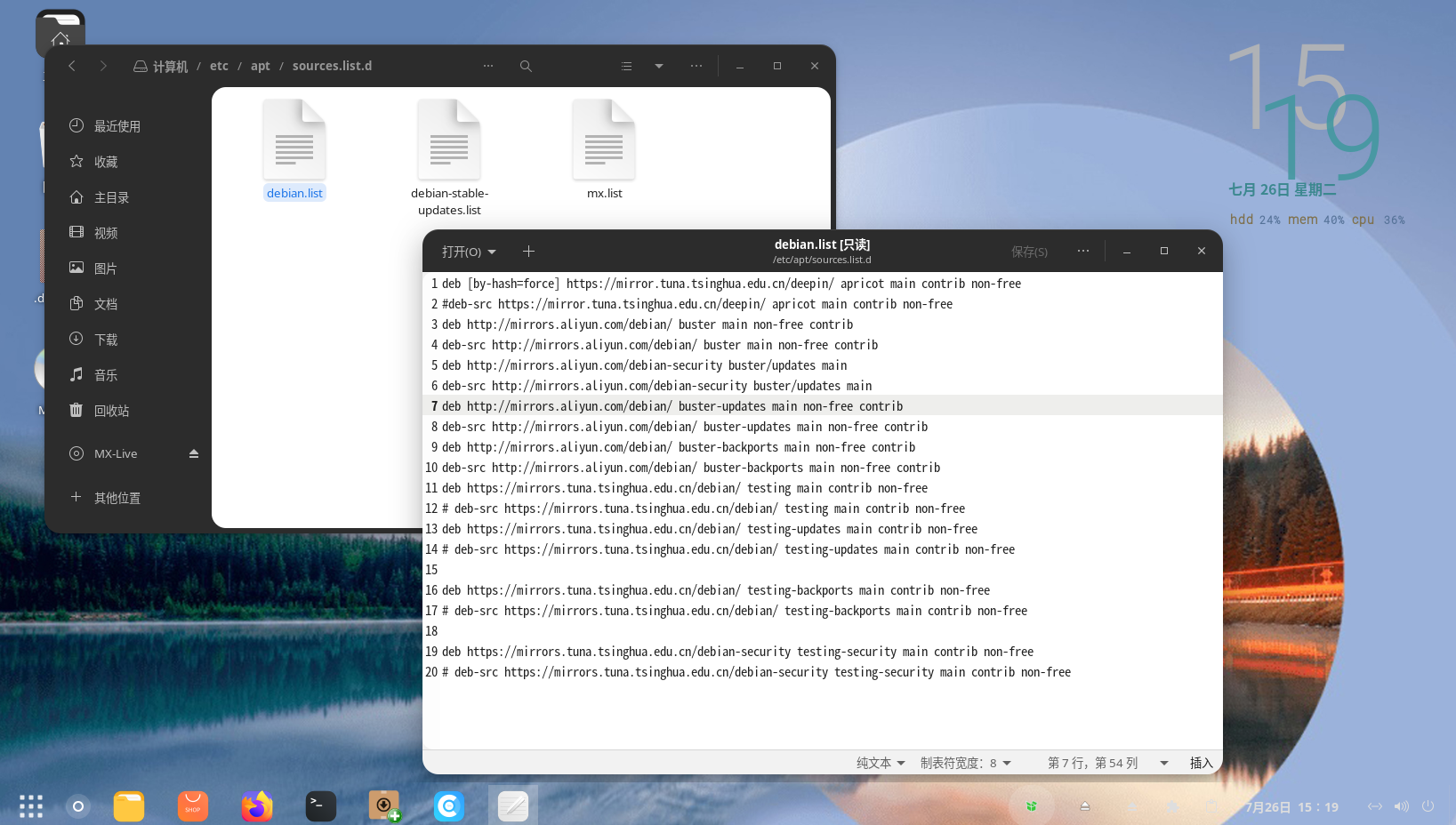This screenshot has height=825, width=1456.
Task: Open the application grid launcher
Action: coord(31,806)
